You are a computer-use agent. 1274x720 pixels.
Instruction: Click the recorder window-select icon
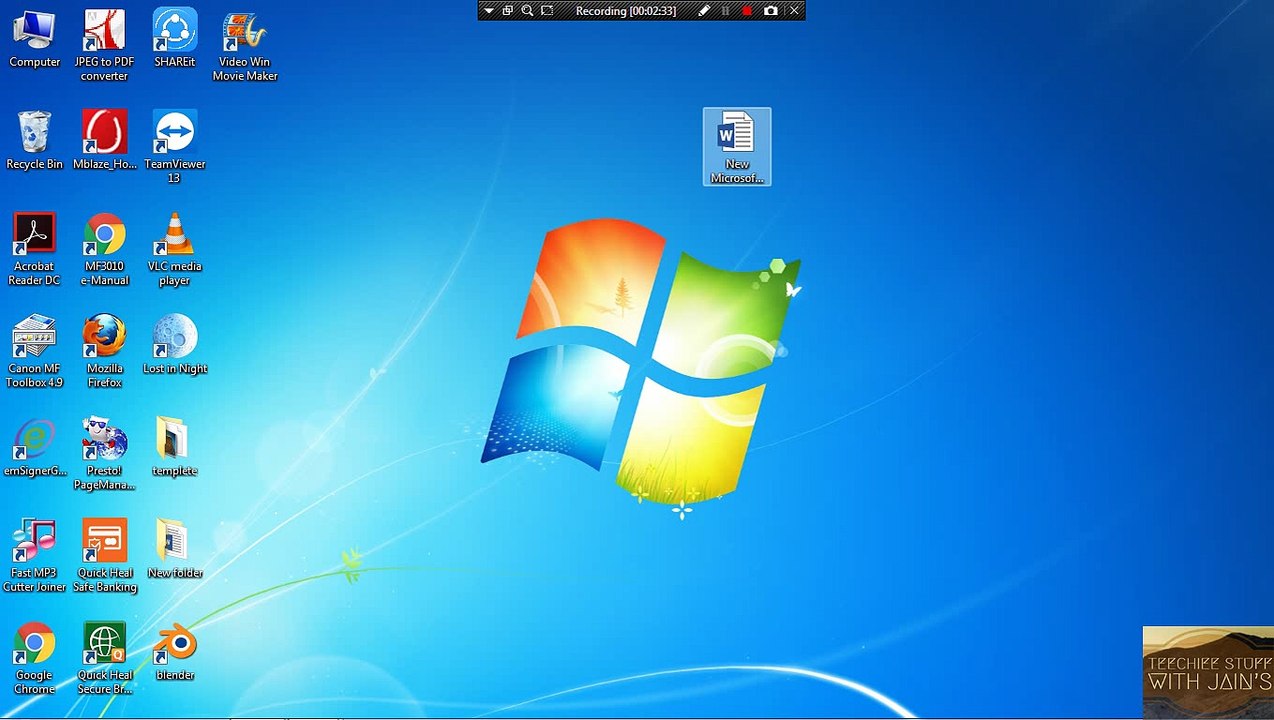(x=508, y=11)
